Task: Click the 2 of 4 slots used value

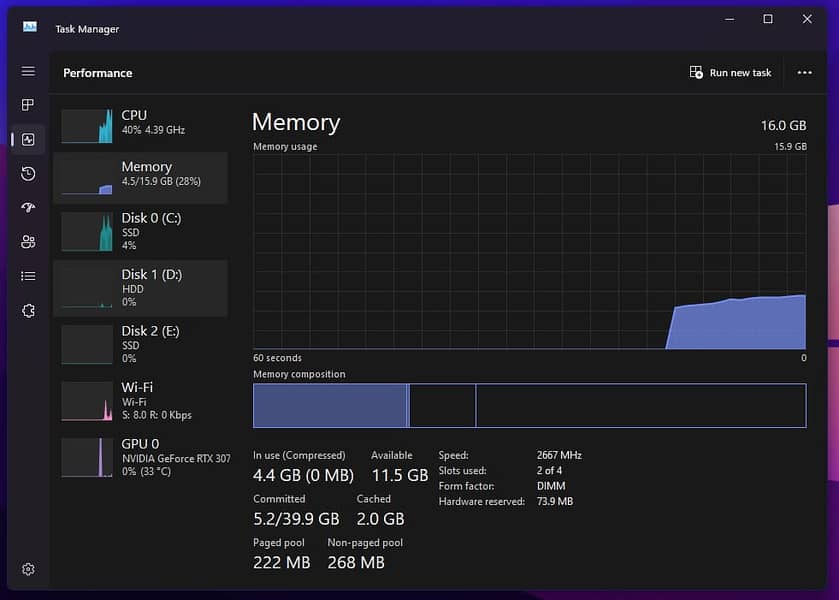Action: pos(550,470)
